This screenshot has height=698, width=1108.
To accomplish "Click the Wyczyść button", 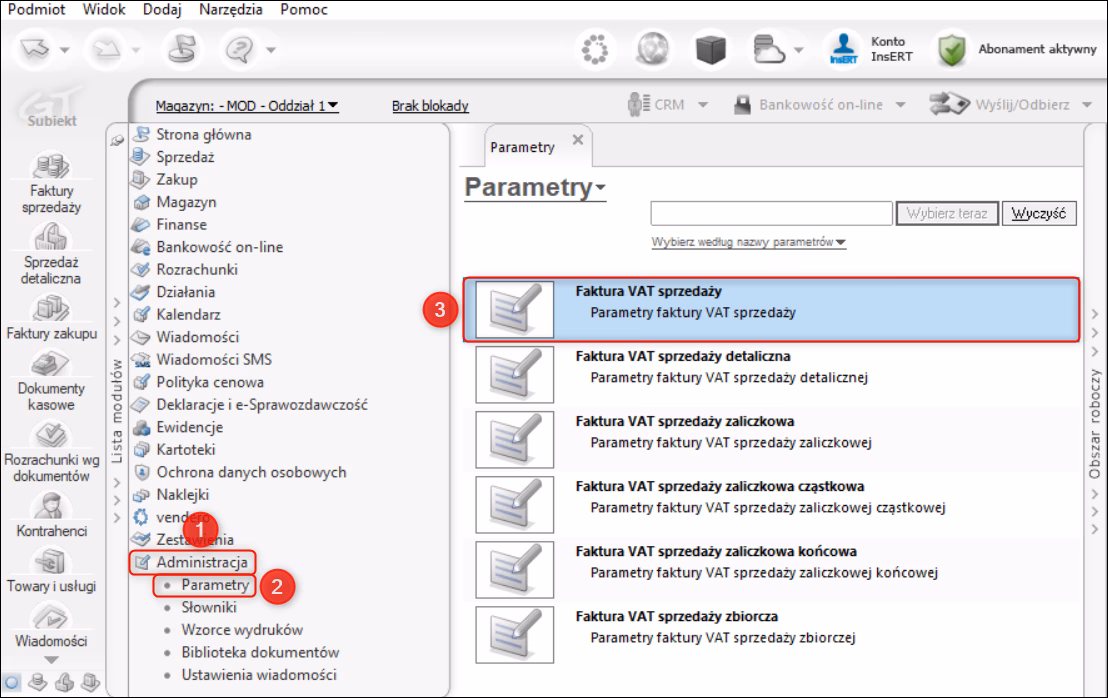I will point(1039,213).
